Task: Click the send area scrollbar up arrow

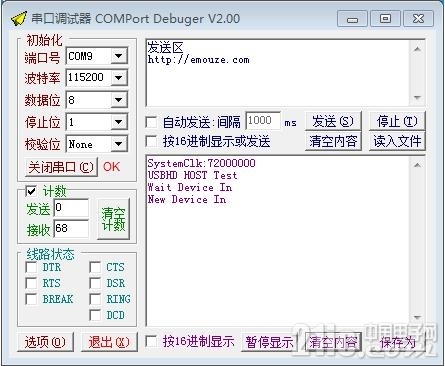Action: (x=417, y=49)
